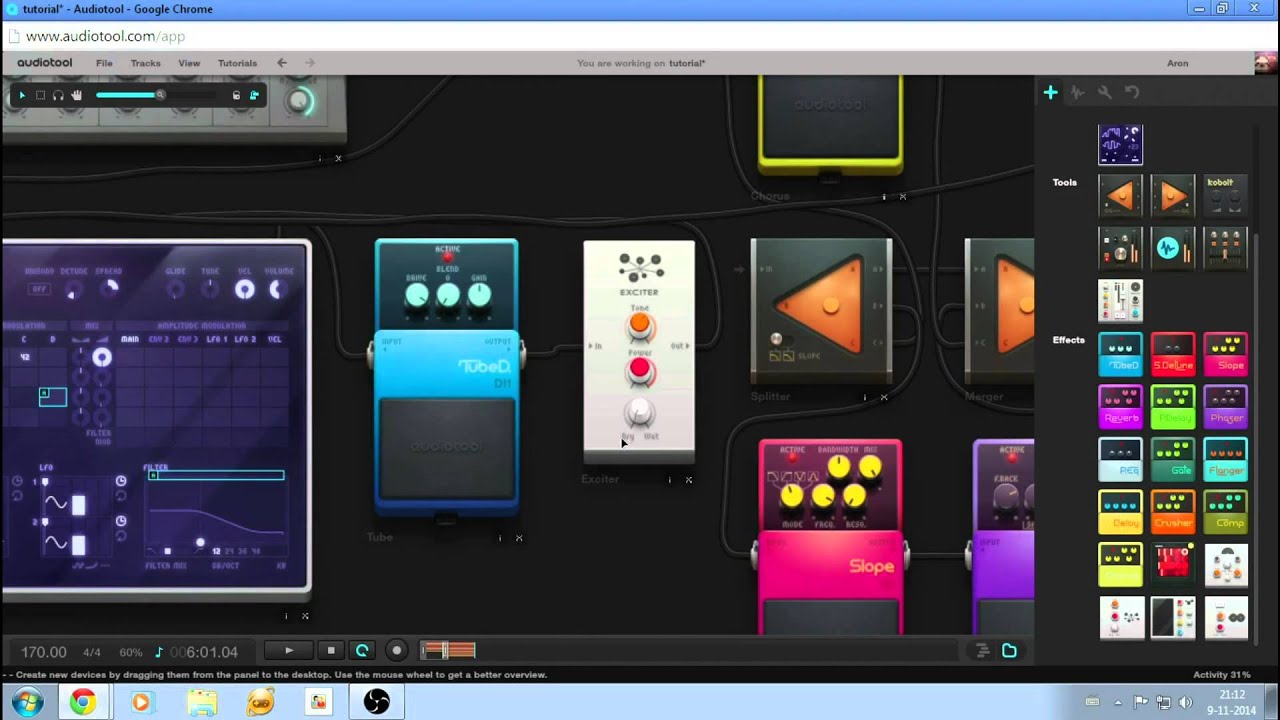1280x720 pixels.
Task: Click the Exciter Power red knob
Action: (x=640, y=370)
